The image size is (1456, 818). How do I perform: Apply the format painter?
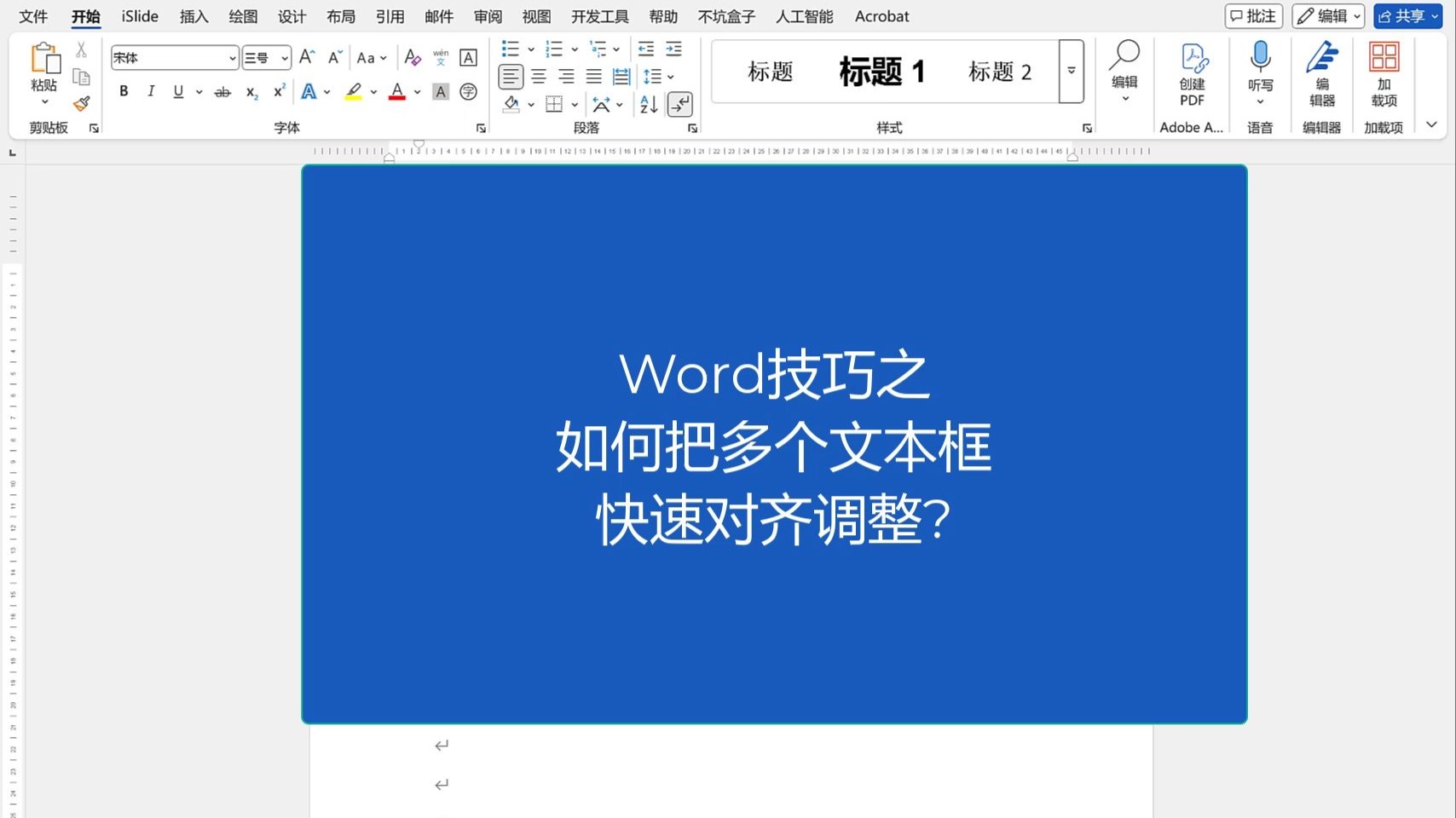pos(81,102)
